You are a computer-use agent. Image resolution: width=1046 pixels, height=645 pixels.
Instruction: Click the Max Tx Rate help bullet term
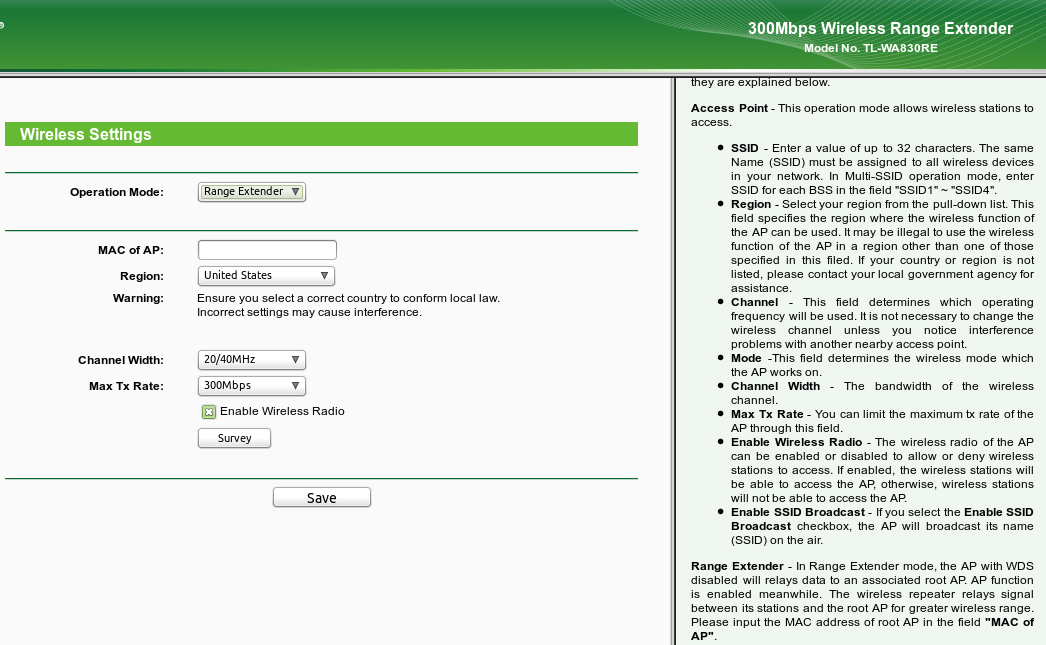click(767, 414)
